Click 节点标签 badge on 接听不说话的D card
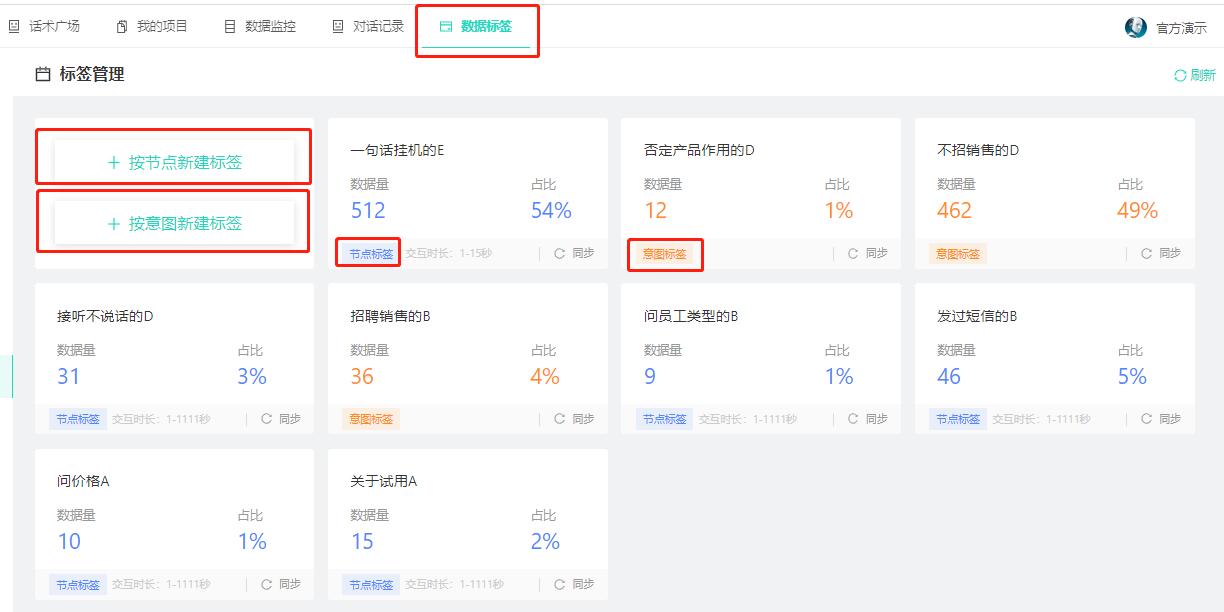1224x612 pixels. point(78,419)
